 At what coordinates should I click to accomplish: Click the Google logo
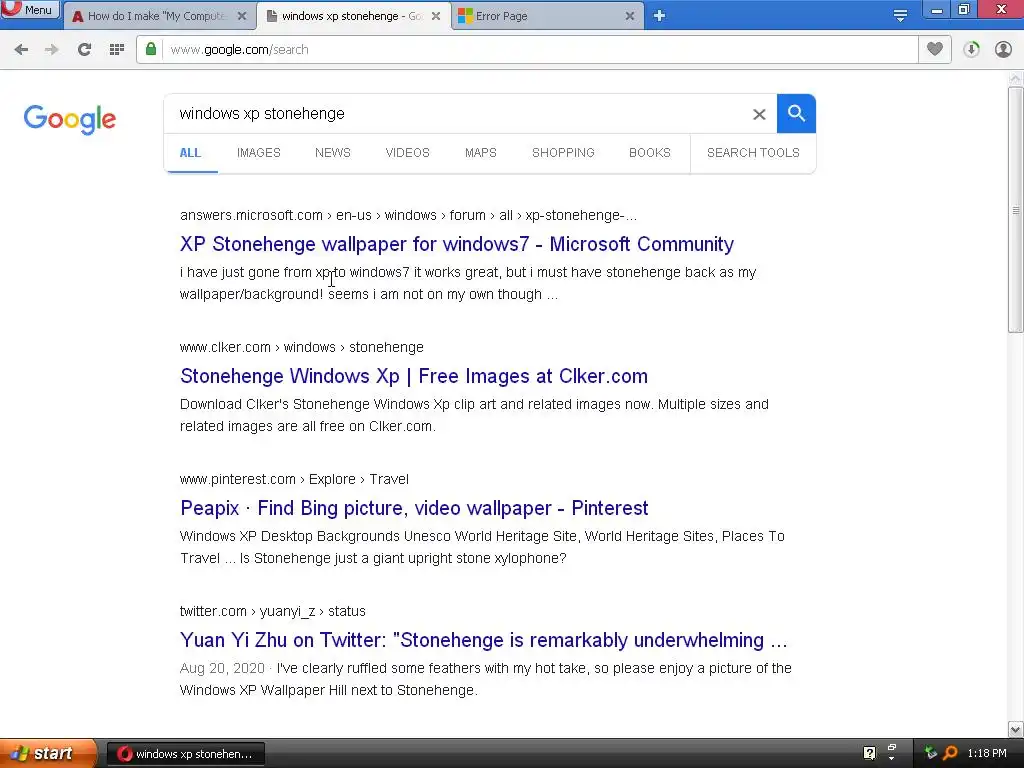pos(70,120)
